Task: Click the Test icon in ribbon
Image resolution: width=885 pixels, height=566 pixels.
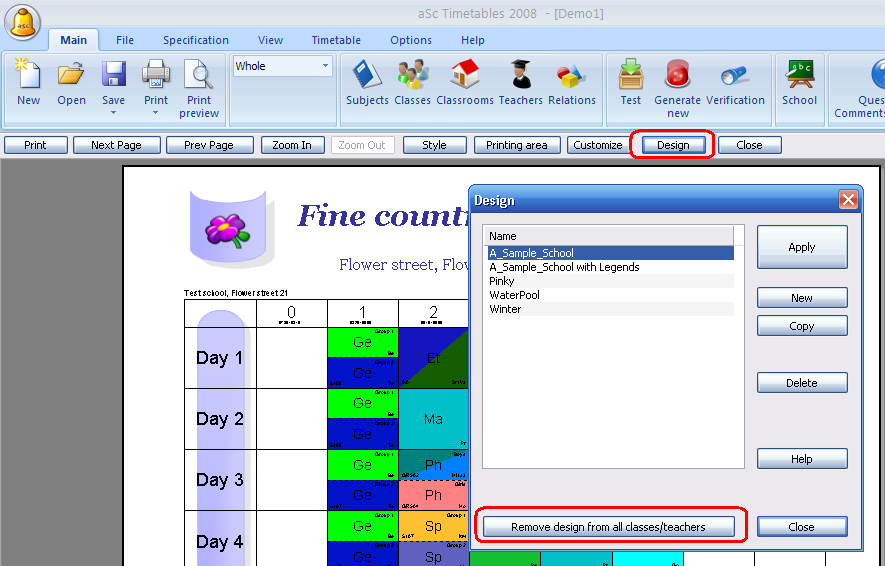Action: point(631,76)
